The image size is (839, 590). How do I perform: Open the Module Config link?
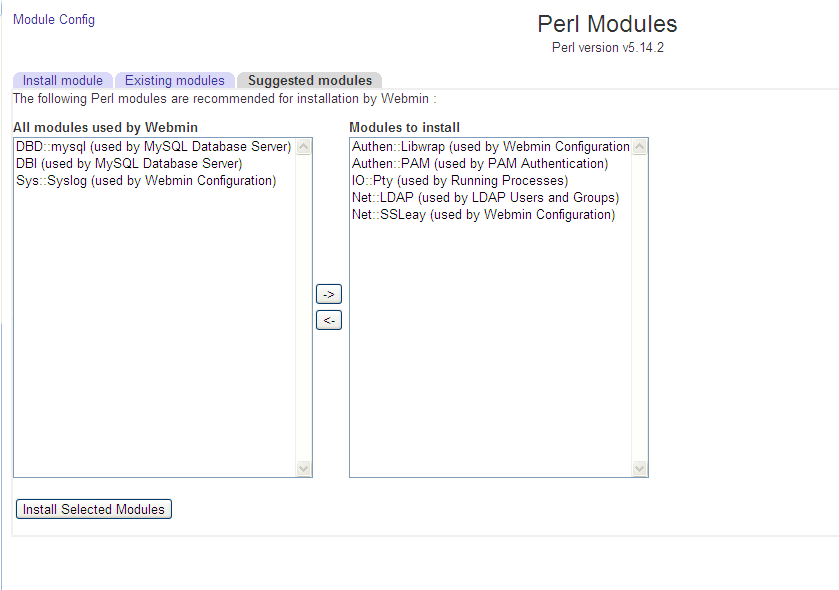pos(54,19)
